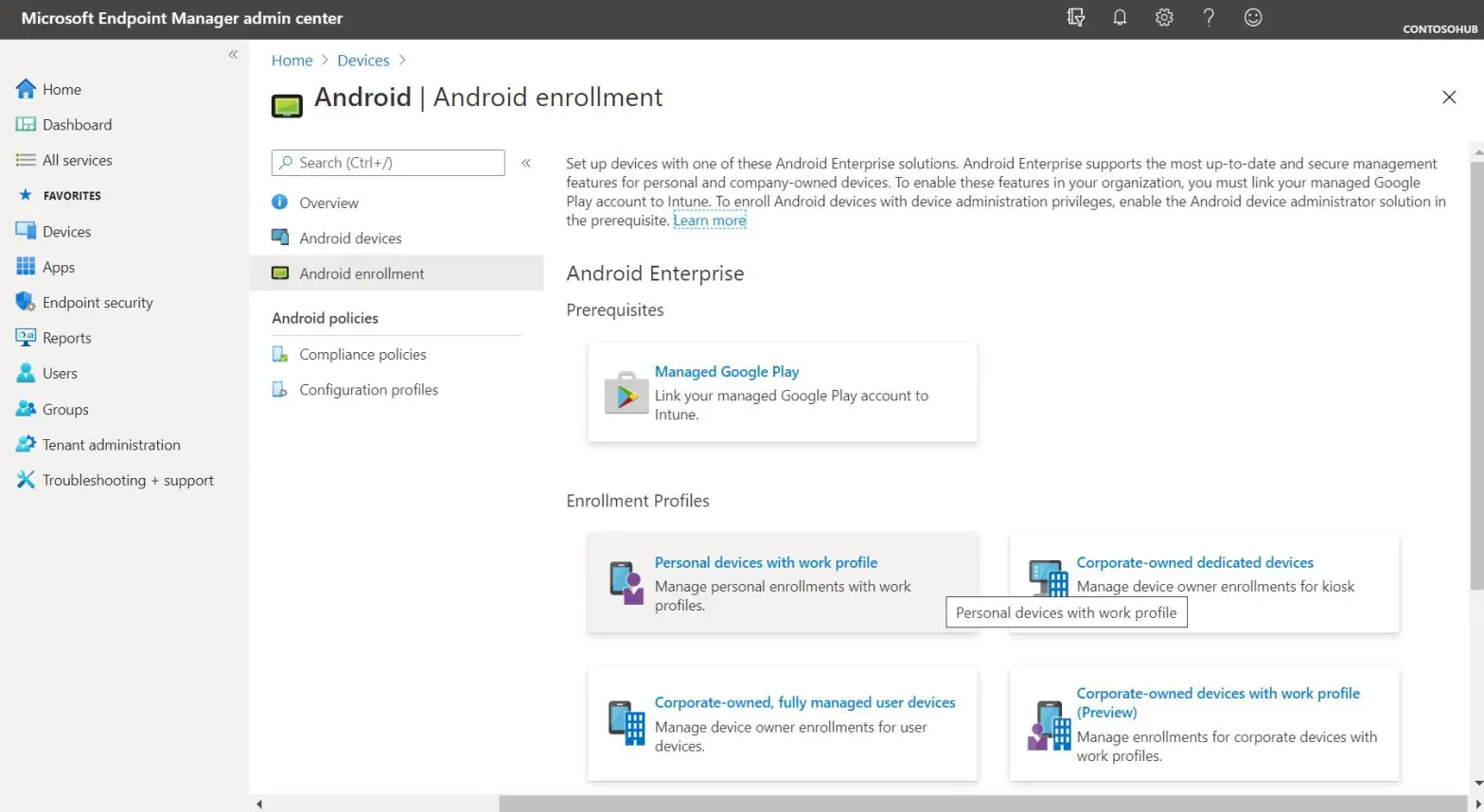The image size is (1484, 812).
Task: Open notifications bell in the header
Action: (1120, 17)
